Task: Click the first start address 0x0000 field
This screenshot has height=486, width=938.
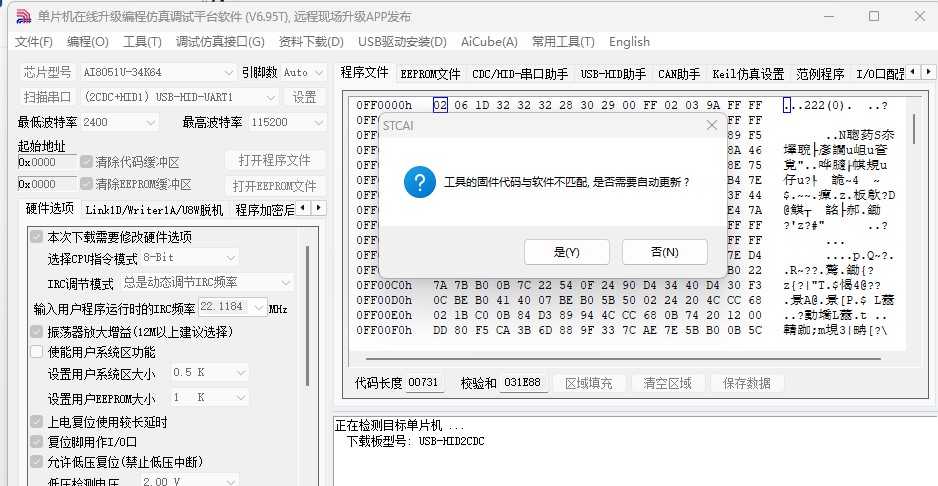Action: (x=47, y=162)
